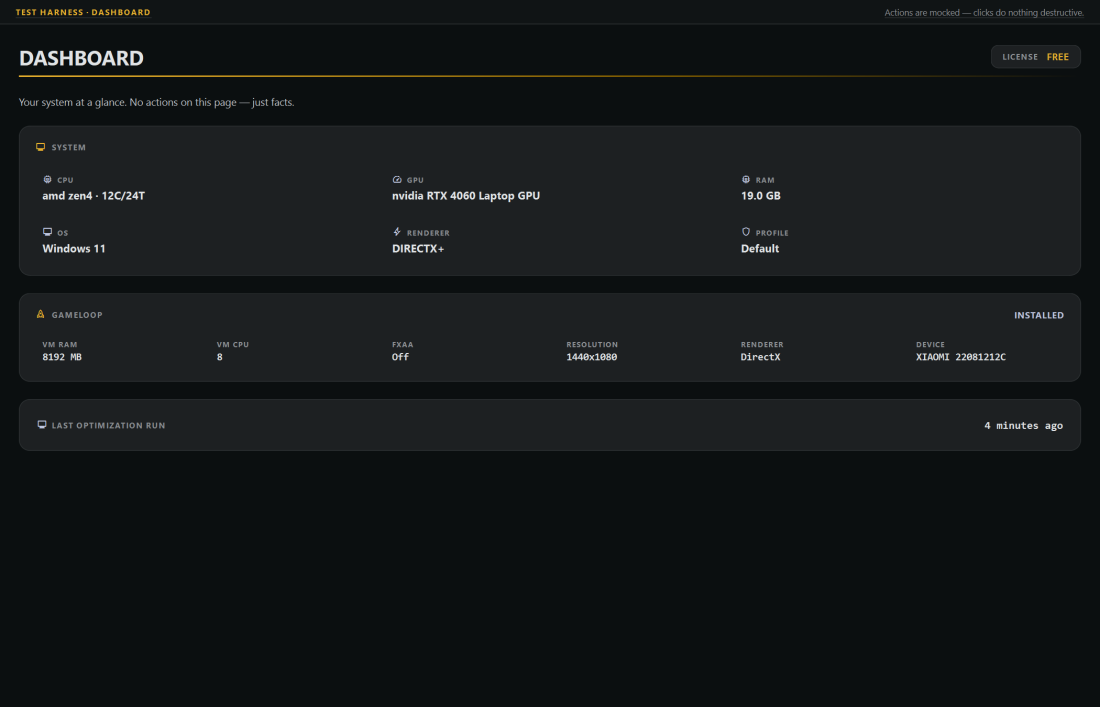Click the '4 minutes ago' timestamp
Screen dimensions: 1100x707
click(x=1023, y=426)
